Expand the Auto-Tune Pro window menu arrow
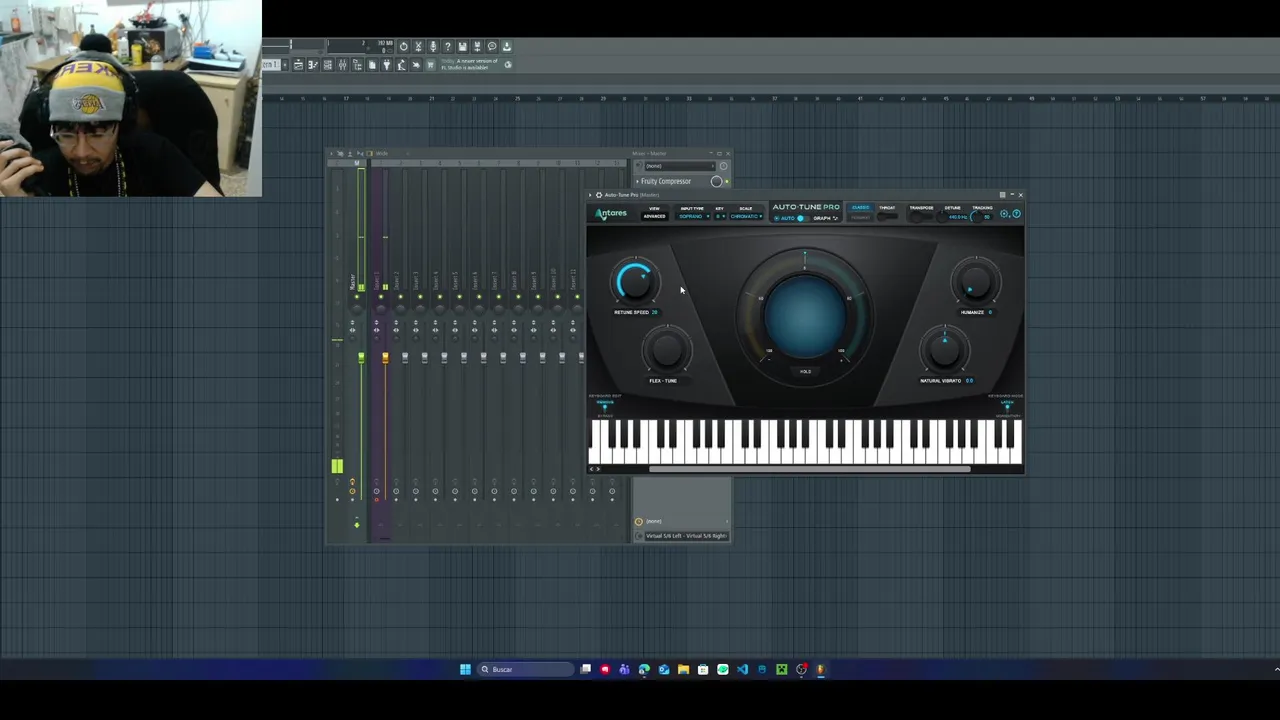 pos(590,195)
